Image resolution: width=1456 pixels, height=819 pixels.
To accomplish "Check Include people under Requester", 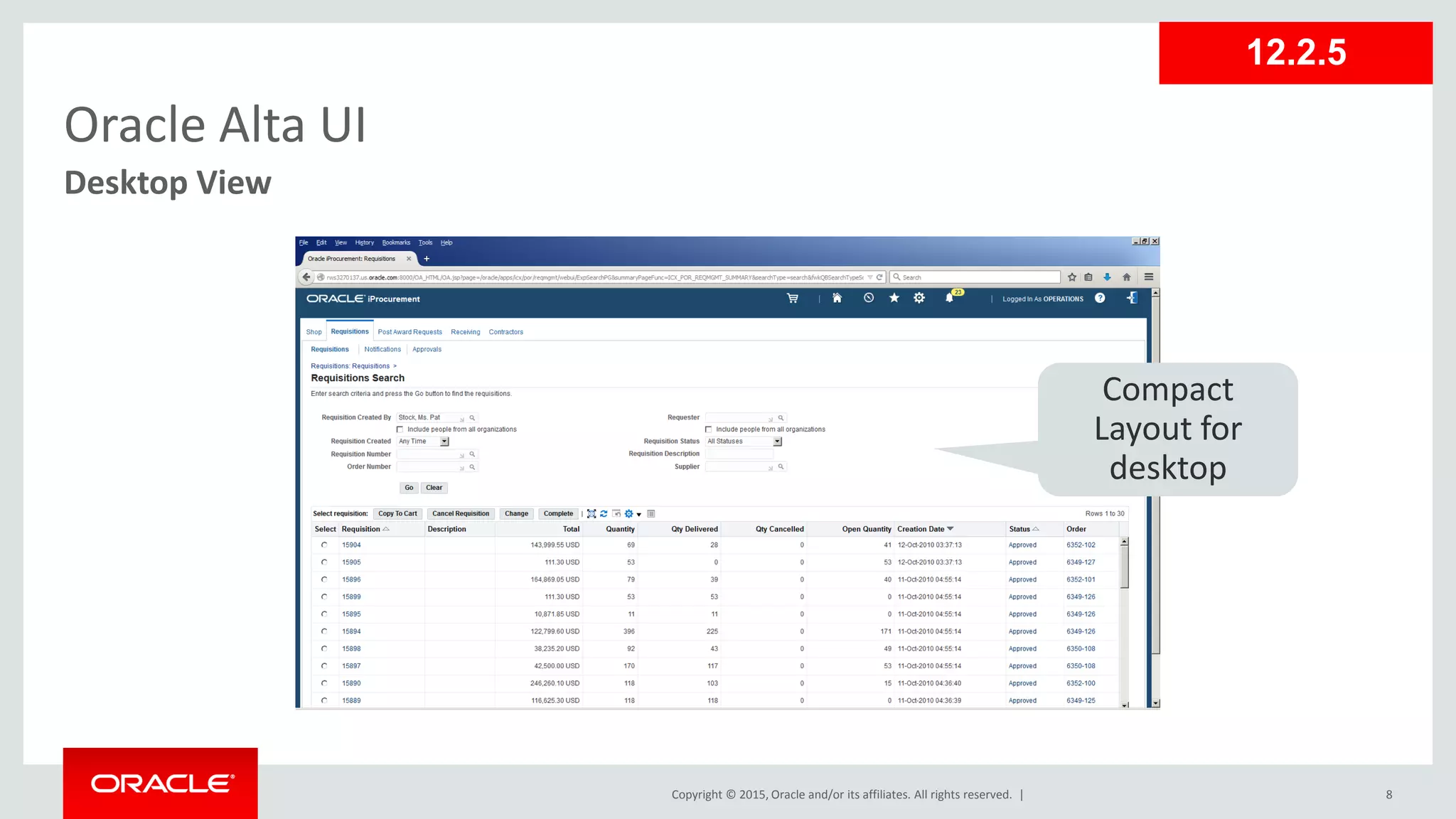I will (x=709, y=429).
